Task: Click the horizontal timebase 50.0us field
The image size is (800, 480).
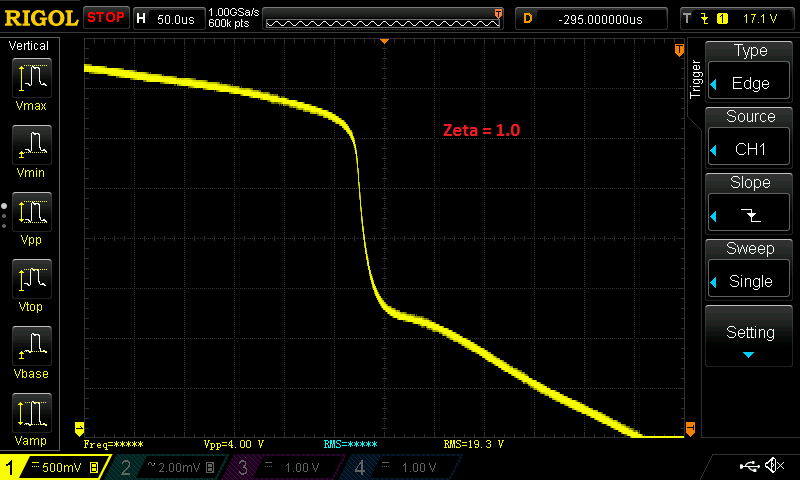Action: pyautogui.click(x=169, y=19)
